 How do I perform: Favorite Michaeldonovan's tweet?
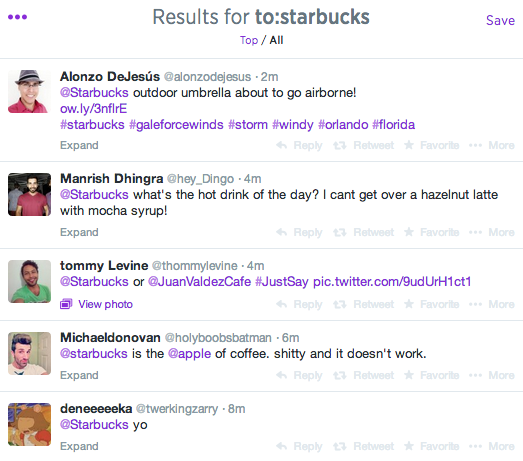[431, 376]
